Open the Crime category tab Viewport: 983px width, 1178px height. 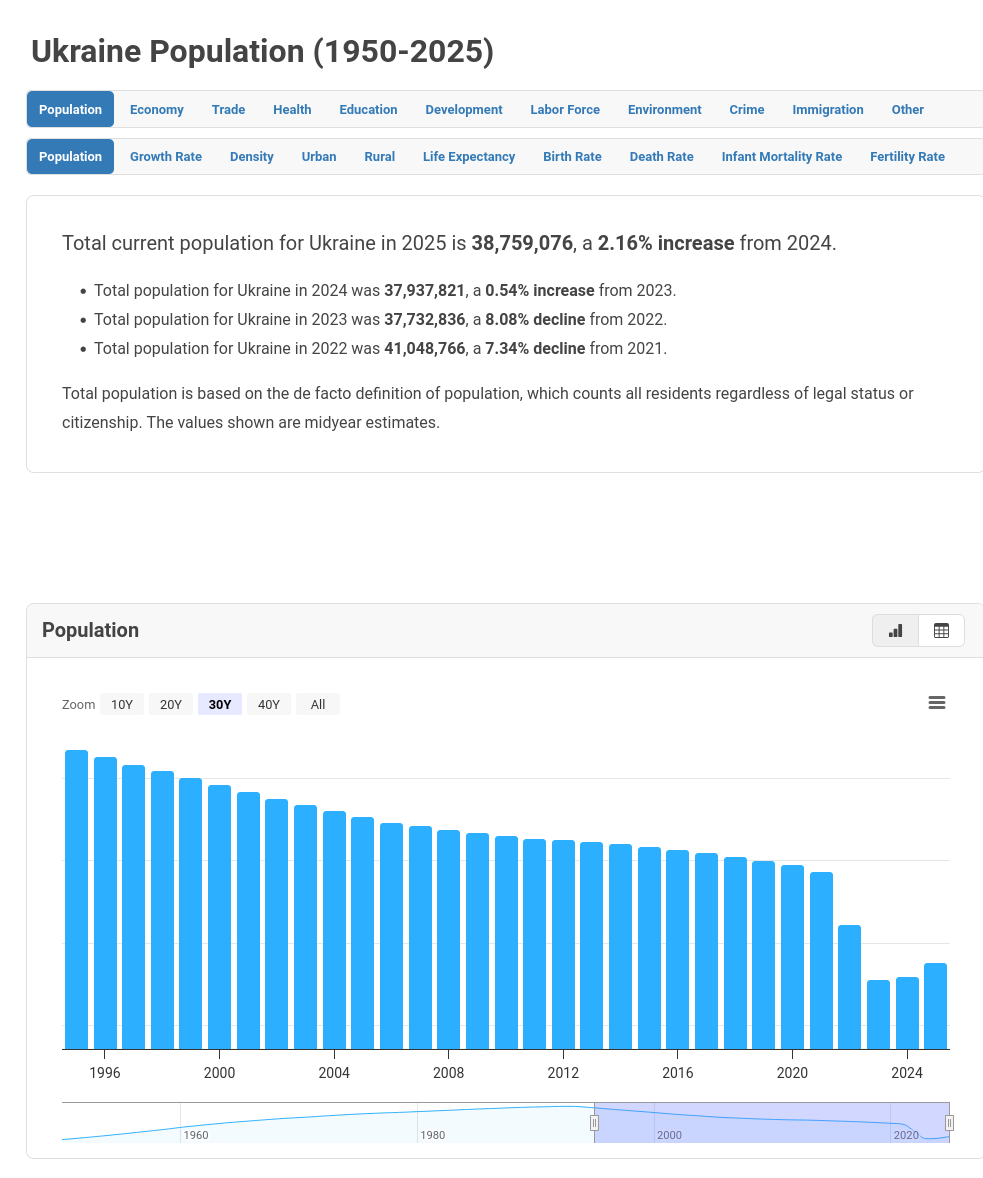(746, 110)
